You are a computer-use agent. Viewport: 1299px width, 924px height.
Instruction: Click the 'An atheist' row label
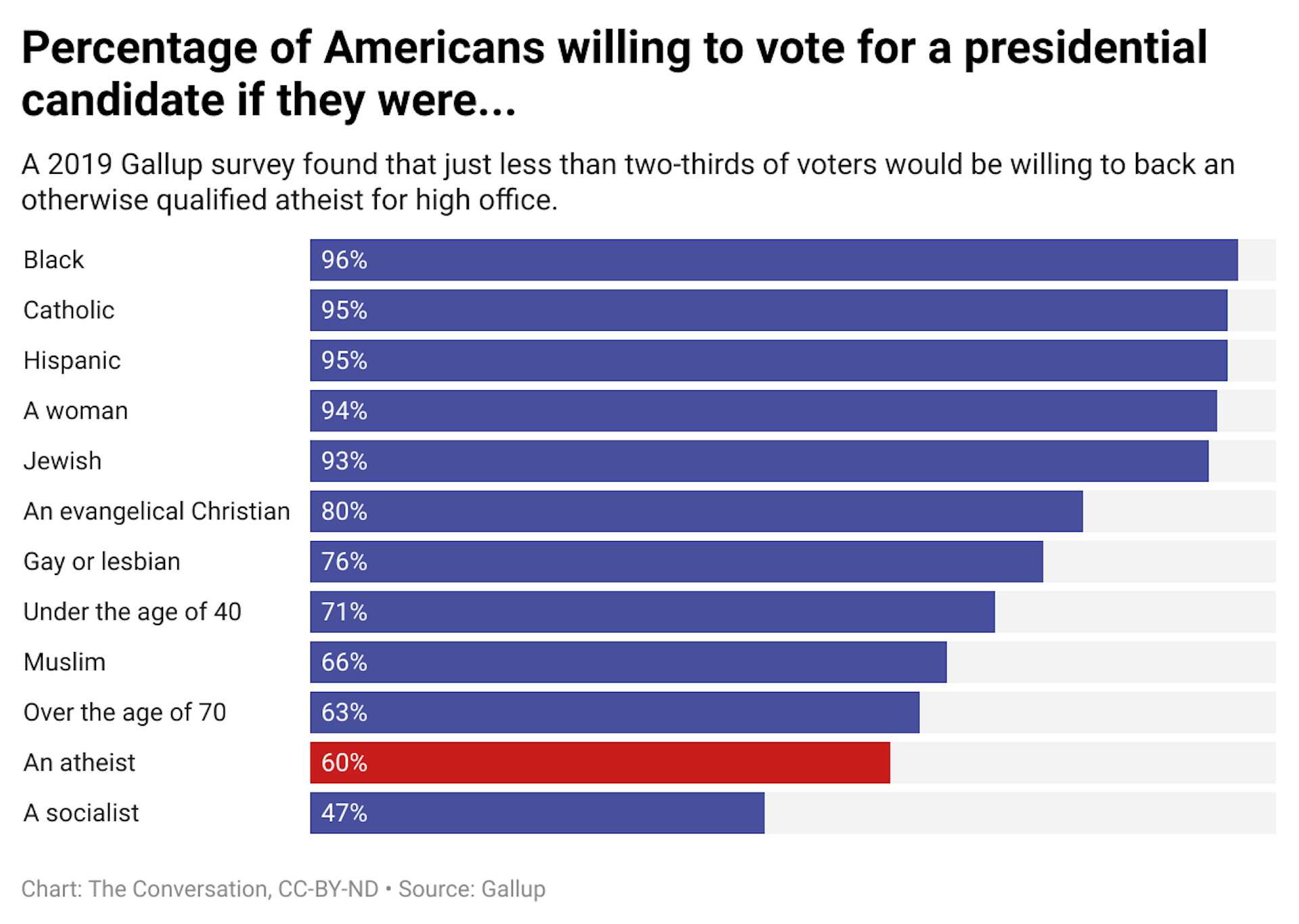(x=79, y=762)
